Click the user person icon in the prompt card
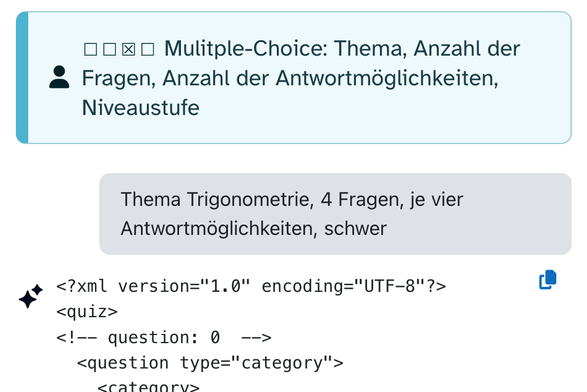Screen dimensions: 587x392 59,77
